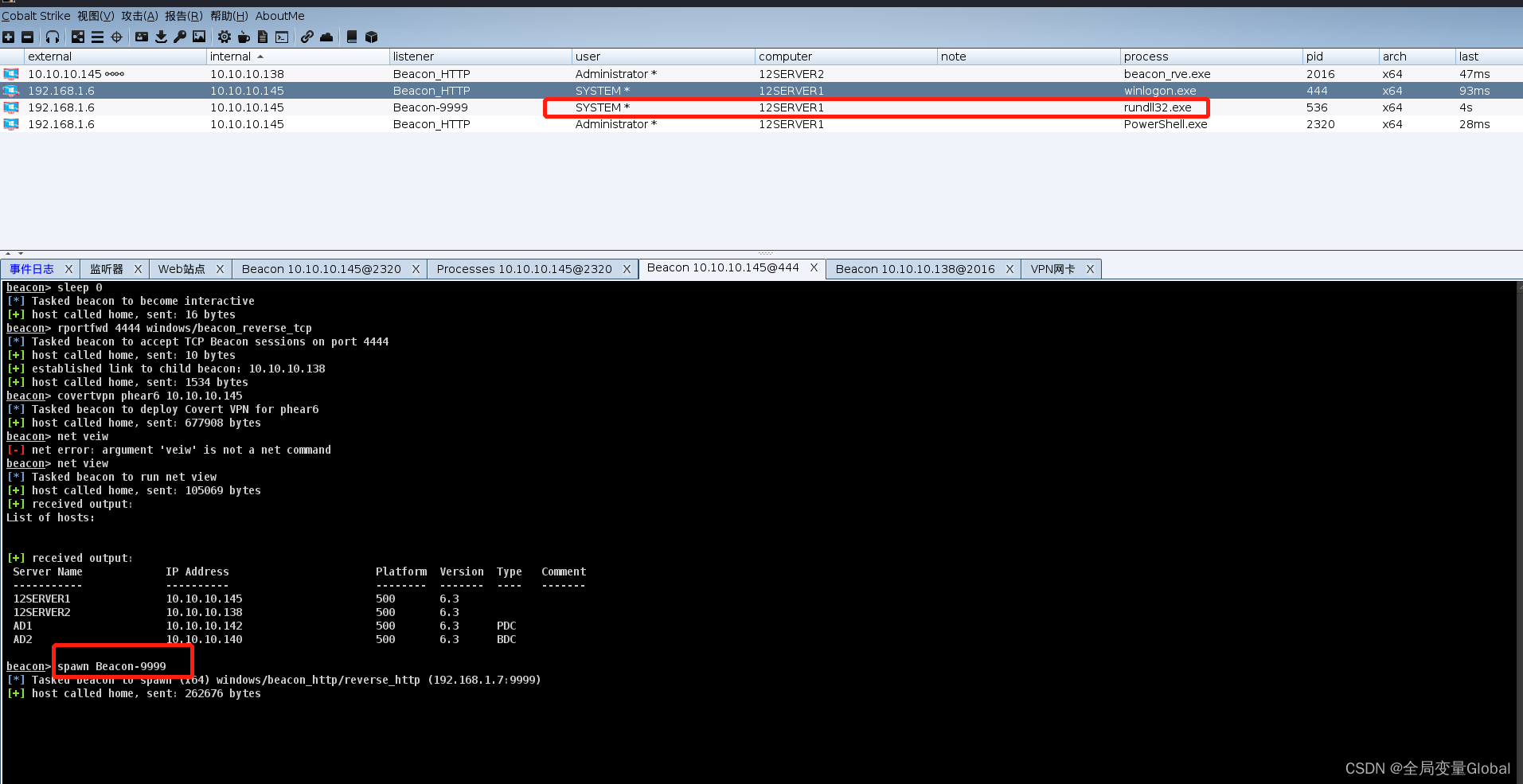Click the connect to team server plus icon
This screenshot has height=784, width=1523.
(9, 37)
